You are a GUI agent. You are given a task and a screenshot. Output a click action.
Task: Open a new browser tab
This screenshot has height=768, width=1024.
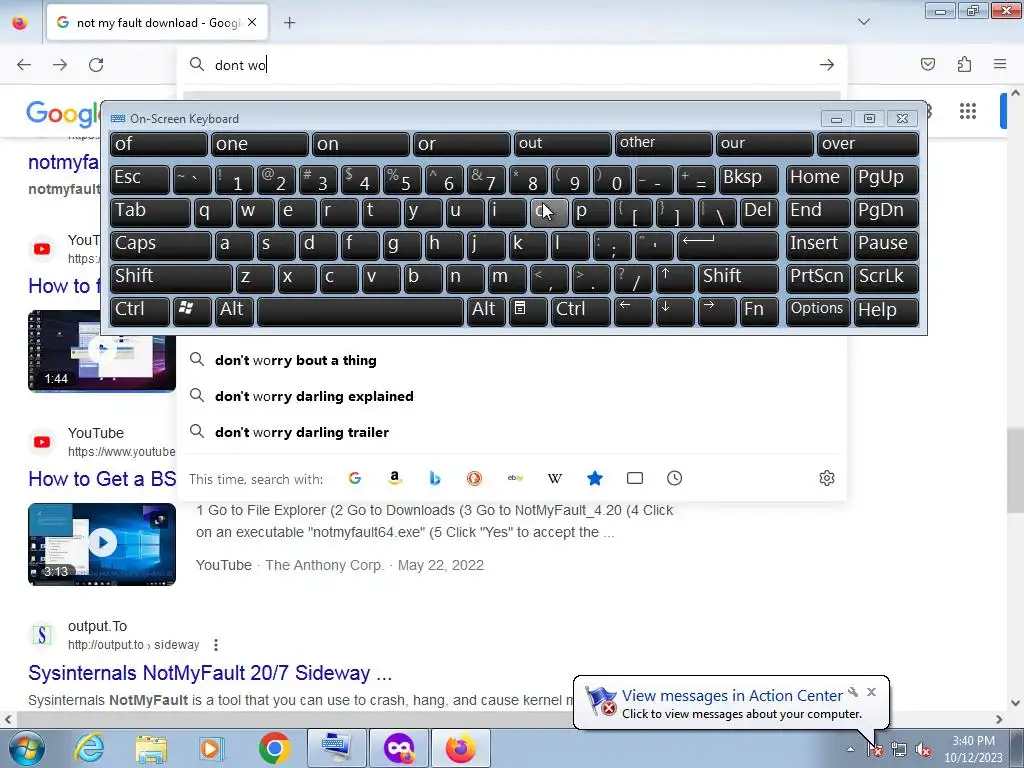(289, 23)
